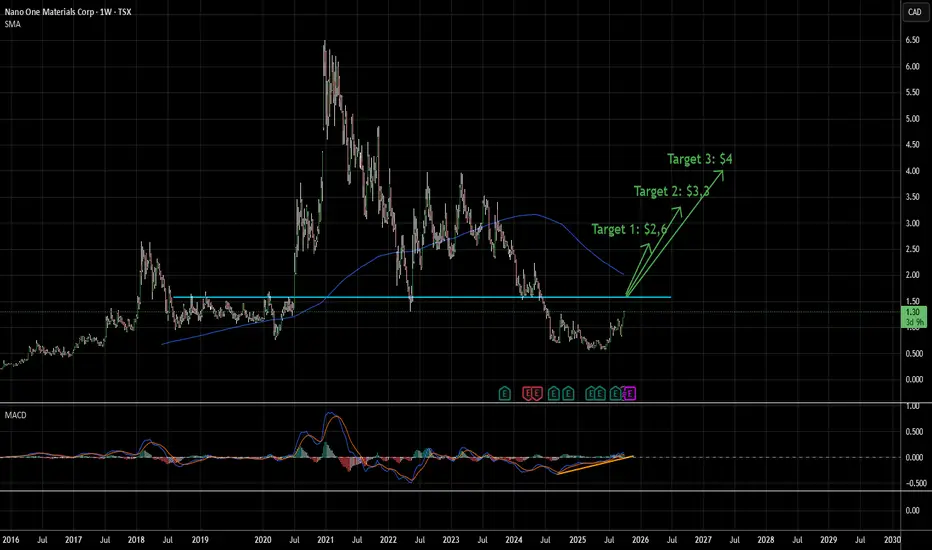Click the 2025 time axis label

(x=577, y=540)
